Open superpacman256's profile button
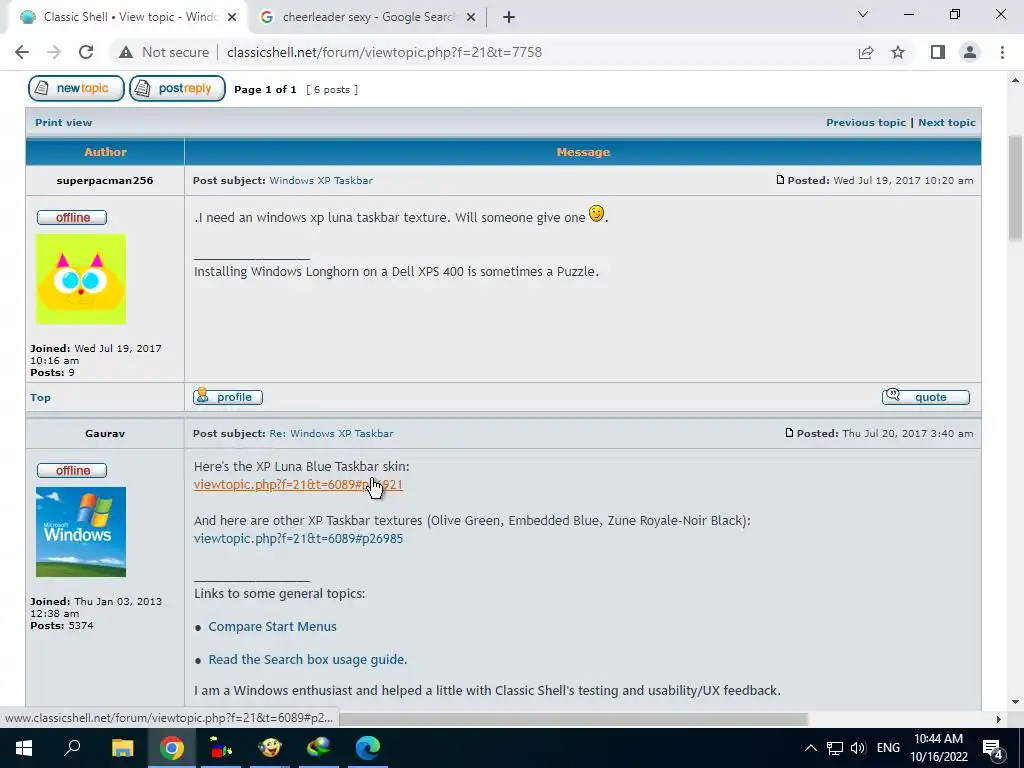This screenshot has width=1024, height=768. click(x=228, y=396)
